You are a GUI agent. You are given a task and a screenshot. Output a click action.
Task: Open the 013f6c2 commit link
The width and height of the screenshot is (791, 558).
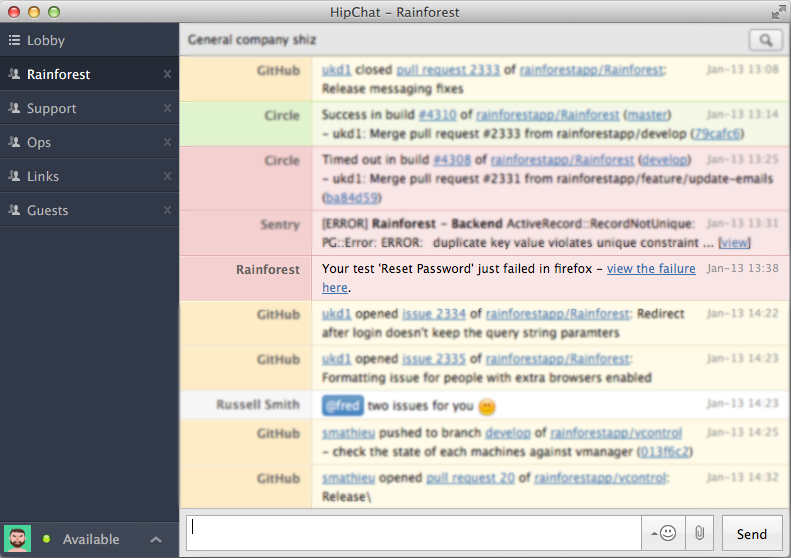click(664, 452)
